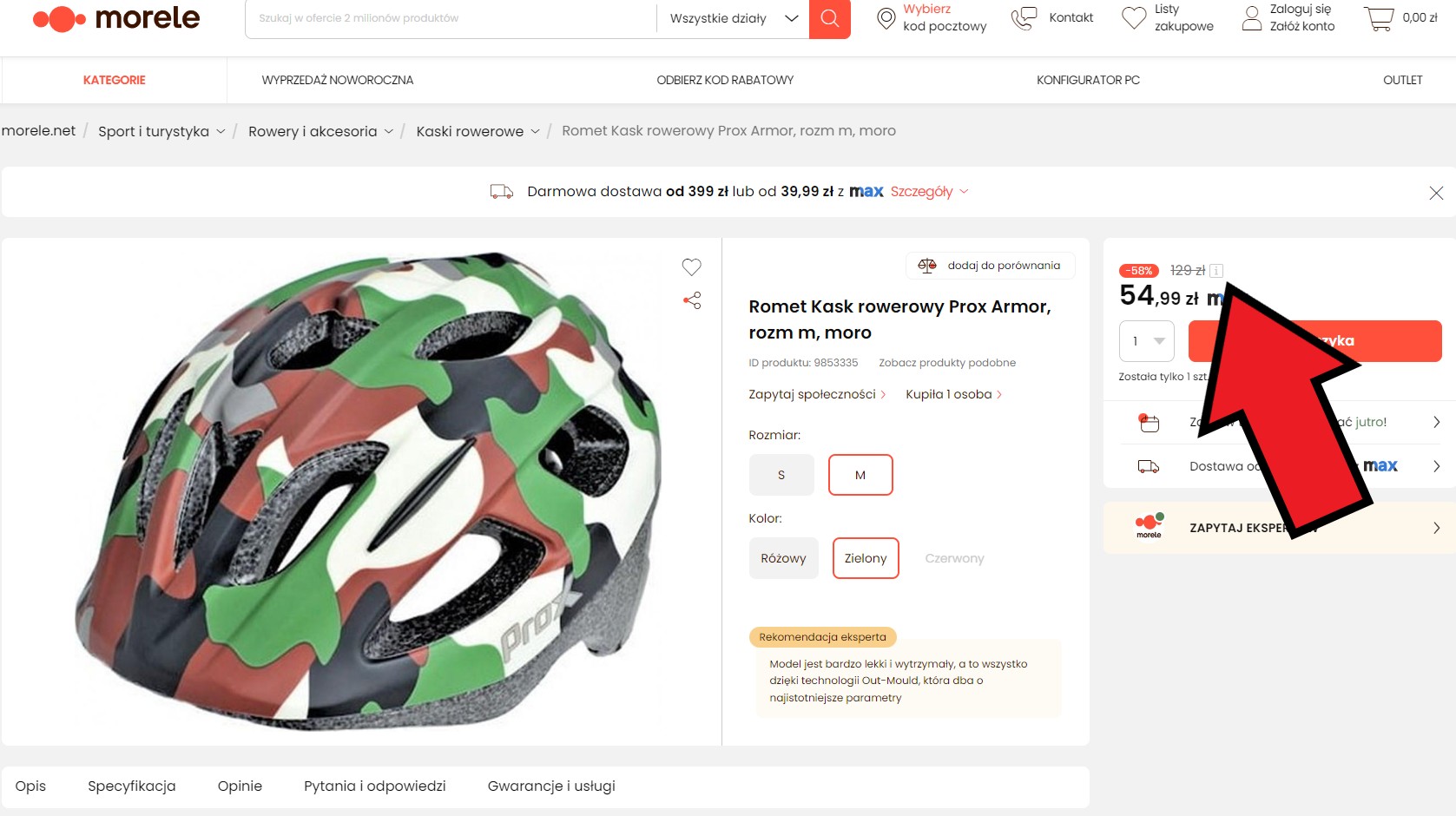Click the price info icon next to 129 zł
Viewport: 1456px width, 816px height.
pos(1216,271)
